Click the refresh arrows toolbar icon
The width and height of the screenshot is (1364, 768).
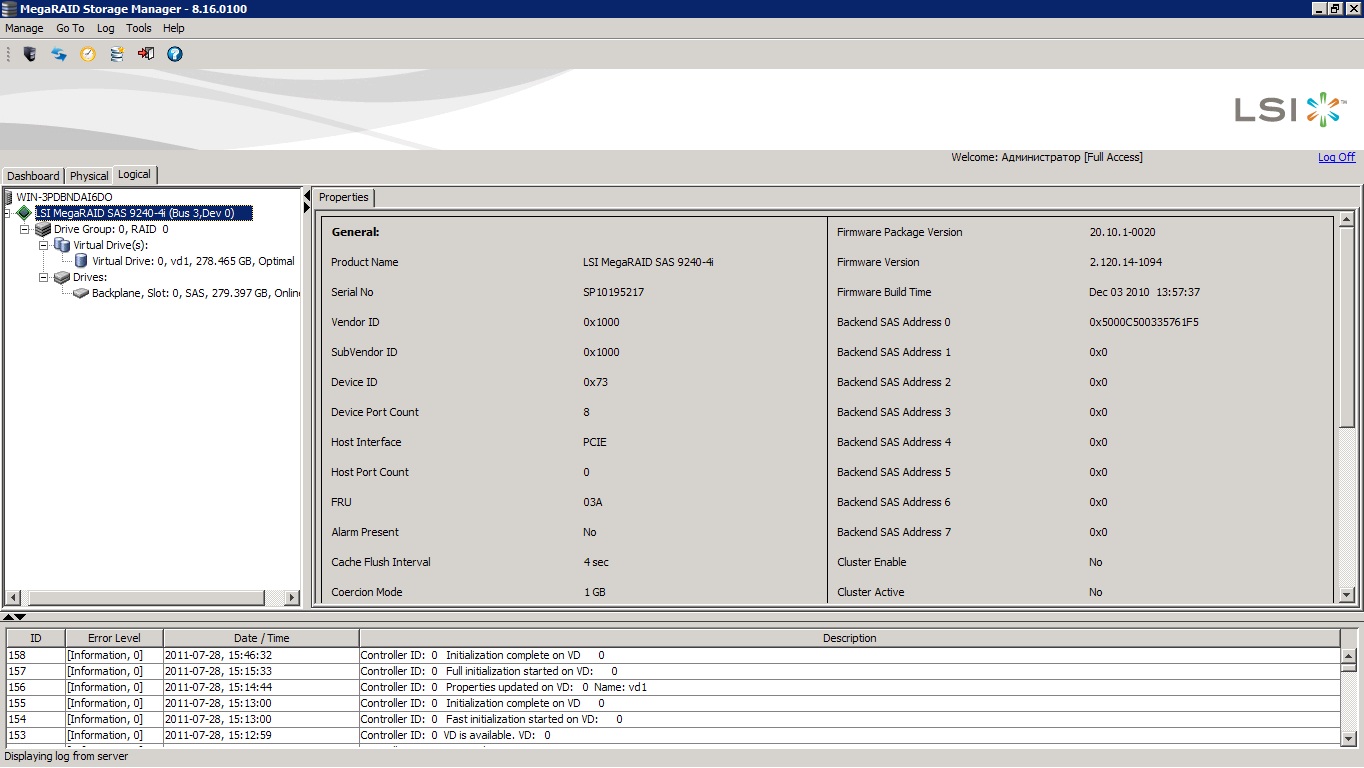tap(59, 54)
